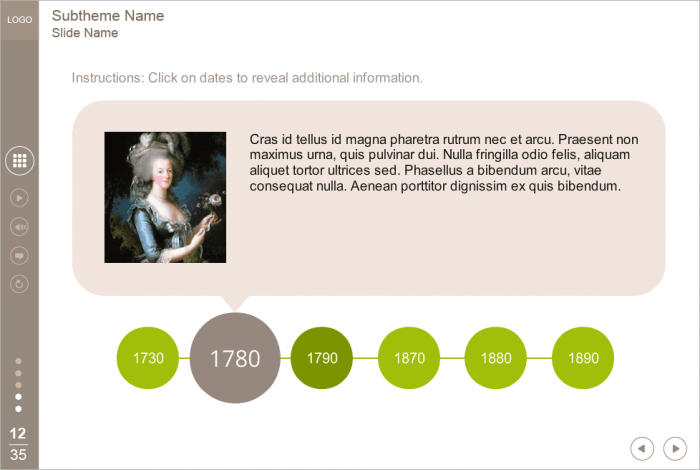Click the slide counter showing 12 of 35
700x470 pixels.
[19, 443]
